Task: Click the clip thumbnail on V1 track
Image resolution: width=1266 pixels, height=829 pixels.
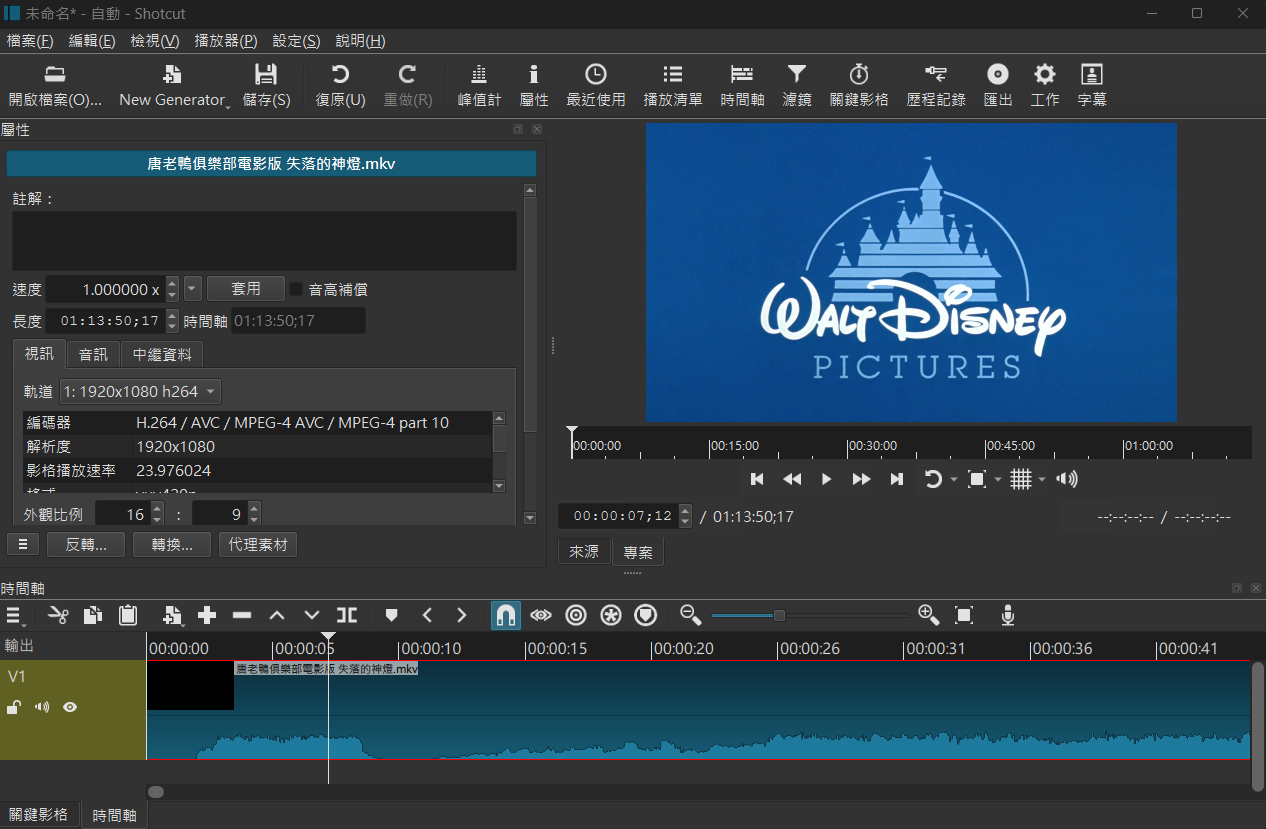Action: [x=190, y=686]
